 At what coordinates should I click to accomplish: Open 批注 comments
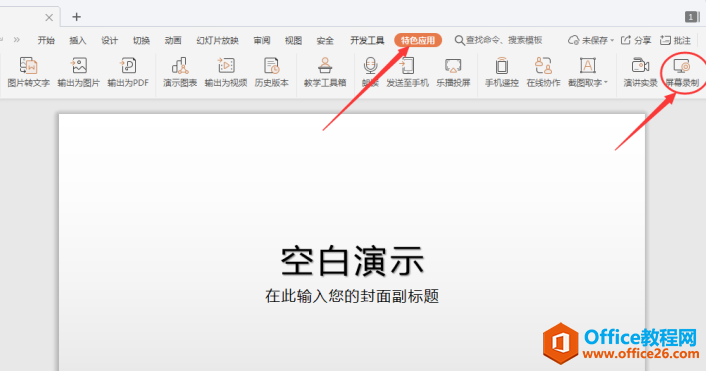point(675,41)
